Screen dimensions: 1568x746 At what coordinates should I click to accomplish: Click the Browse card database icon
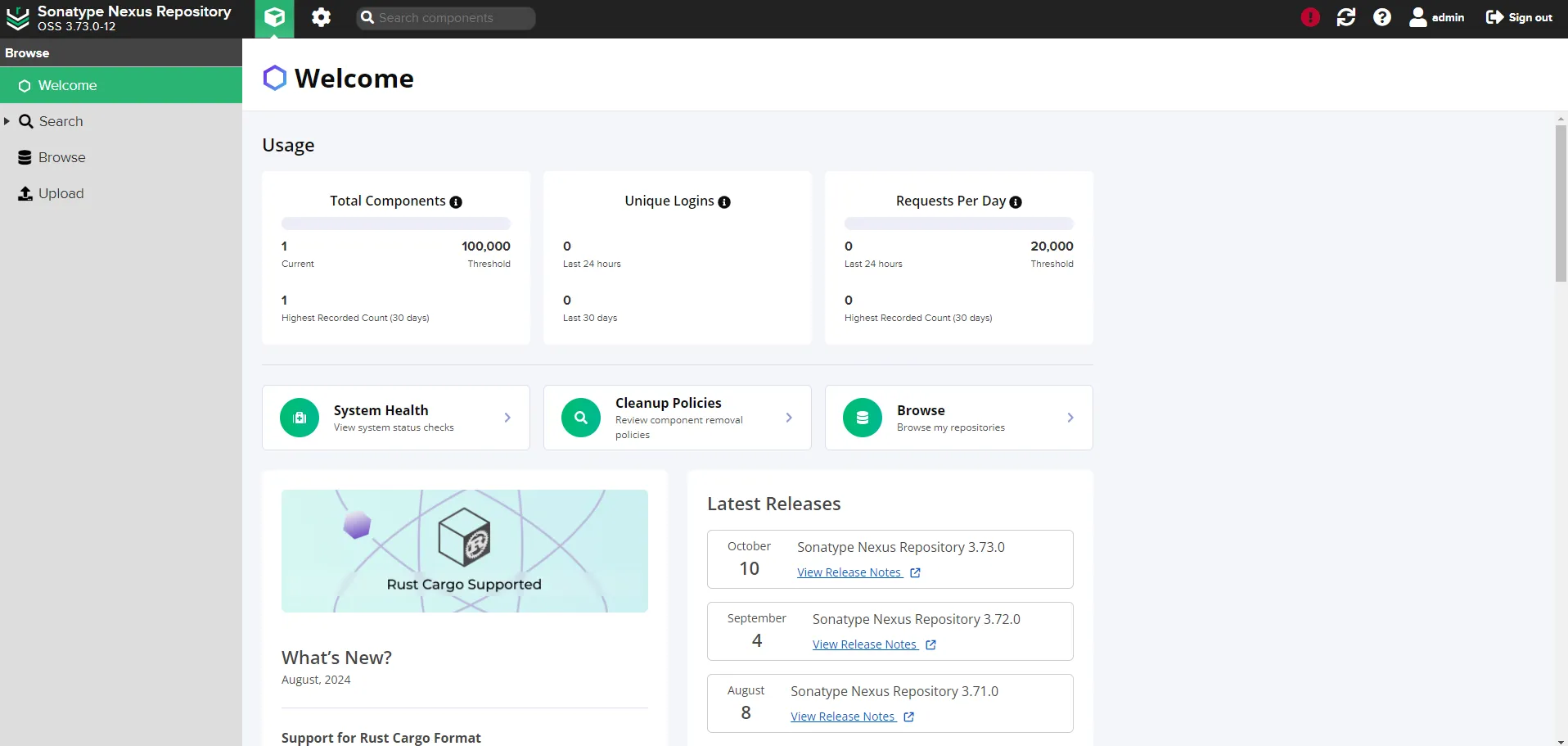863,418
